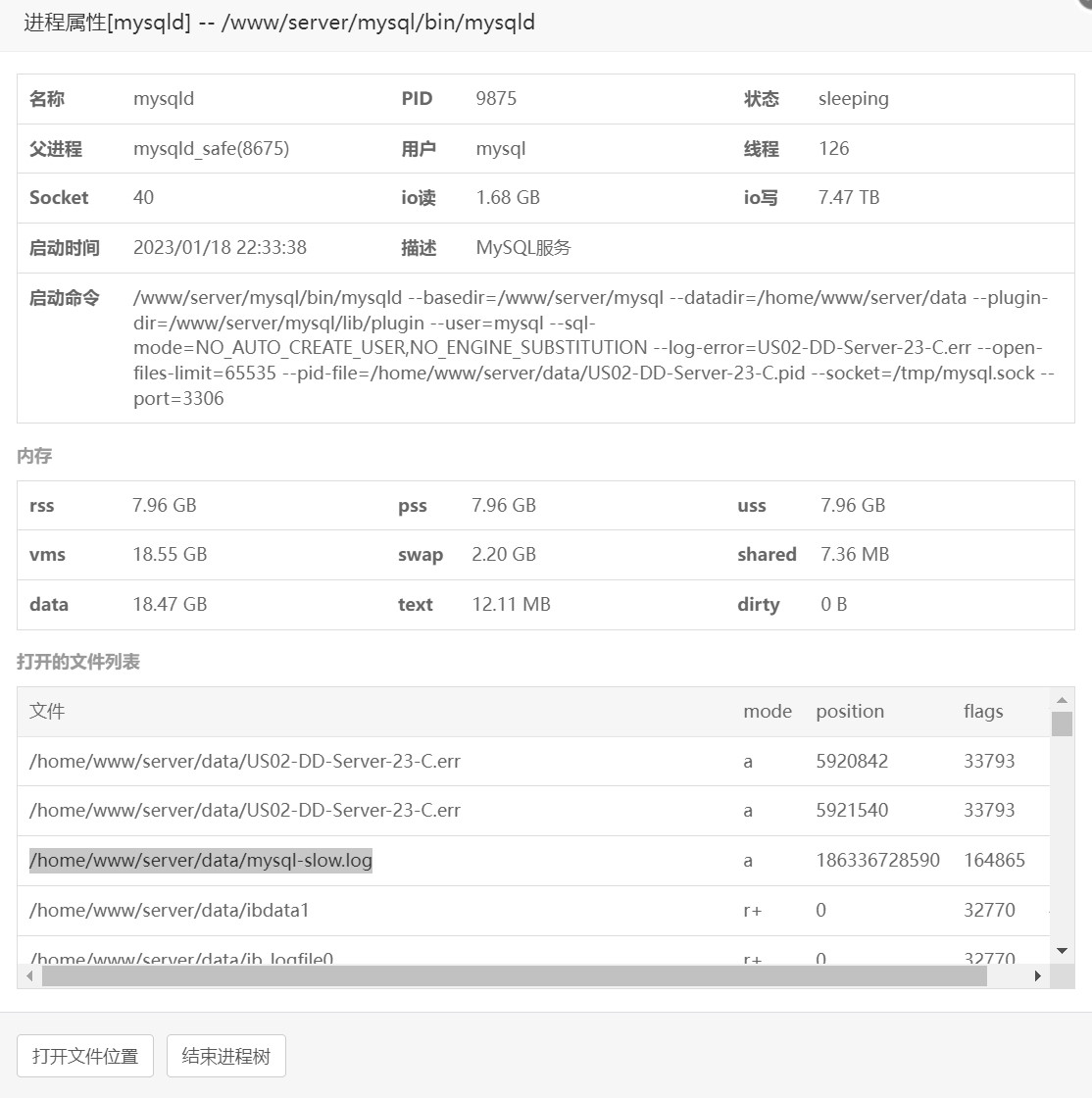
Task: Click the swap value 2.20 GB
Action: 504,554
